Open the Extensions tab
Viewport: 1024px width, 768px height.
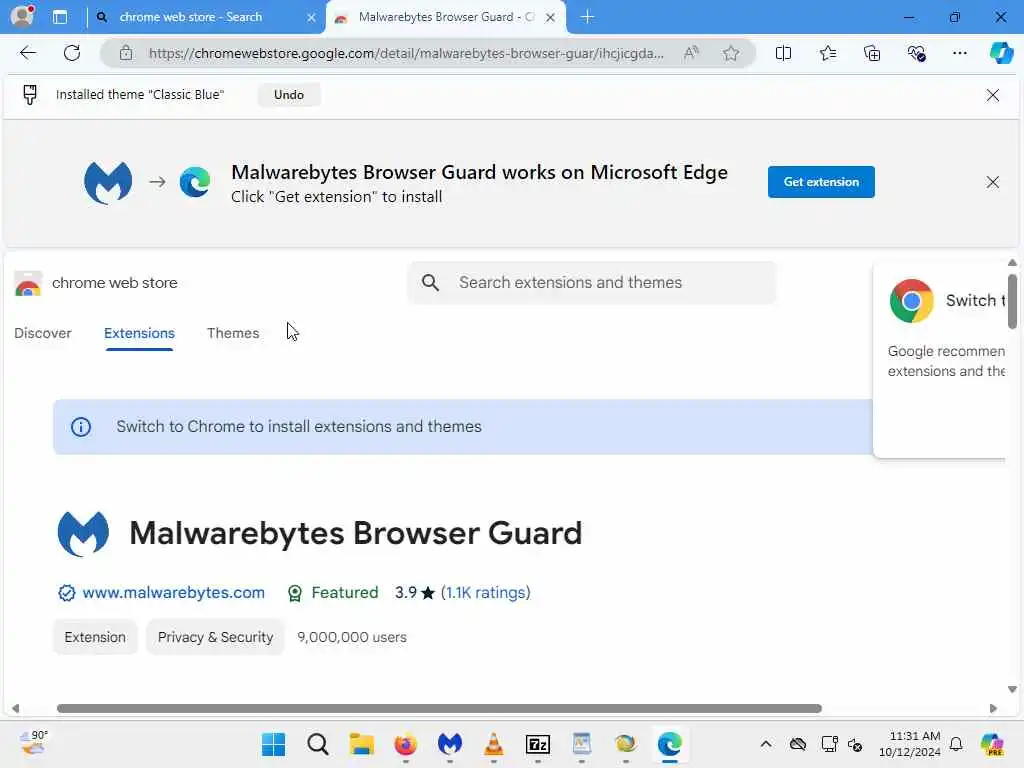click(x=139, y=333)
